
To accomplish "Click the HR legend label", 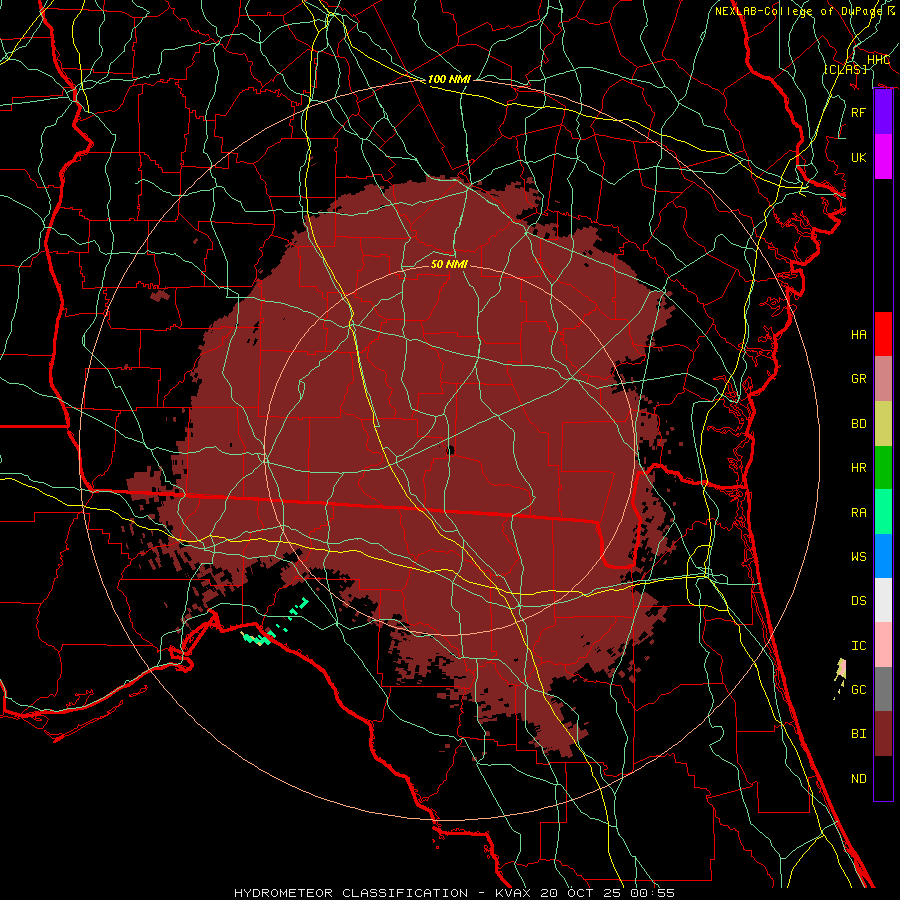I will [x=858, y=468].
